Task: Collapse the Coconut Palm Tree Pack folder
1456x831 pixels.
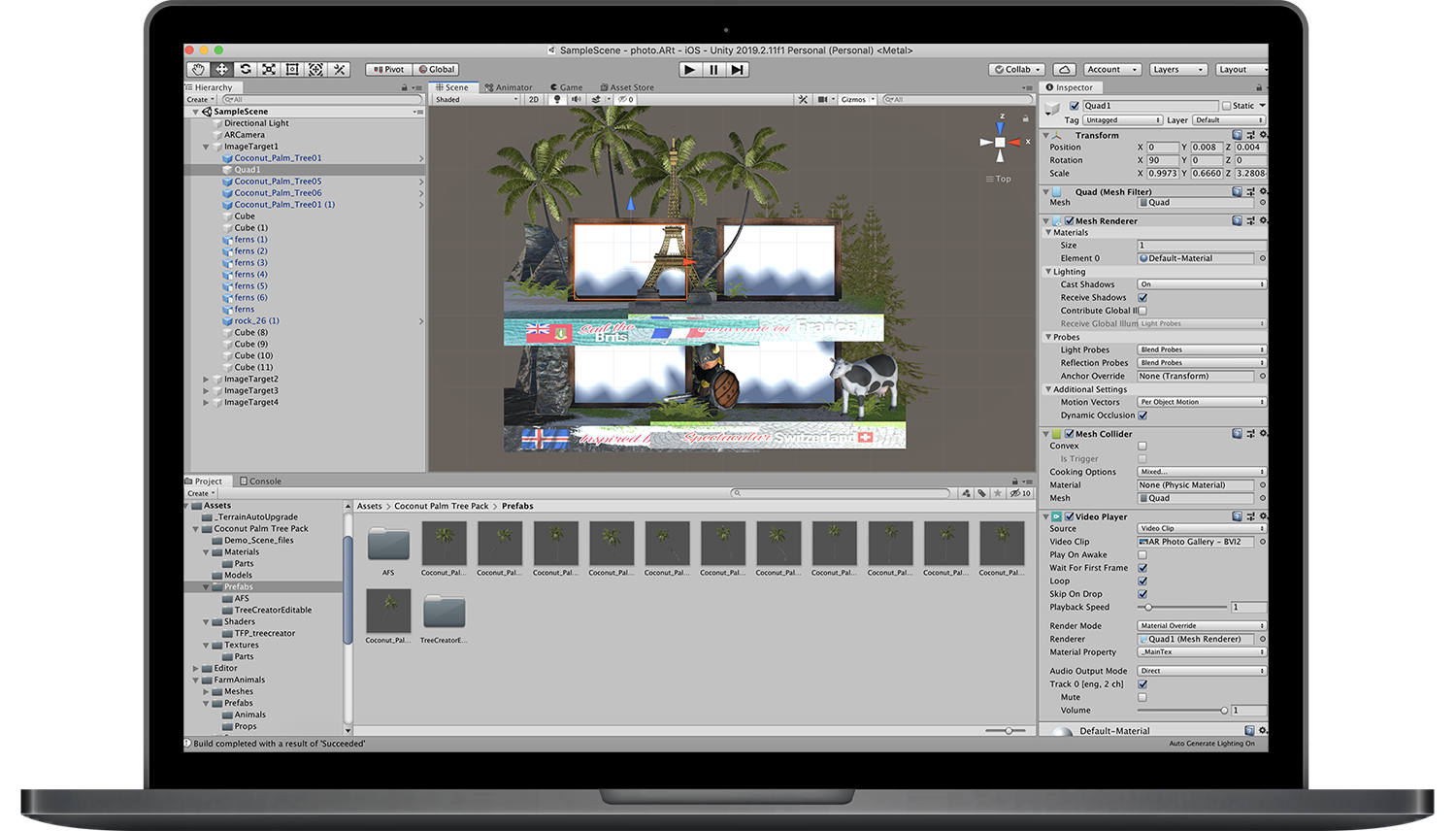Action: (196, 529)
